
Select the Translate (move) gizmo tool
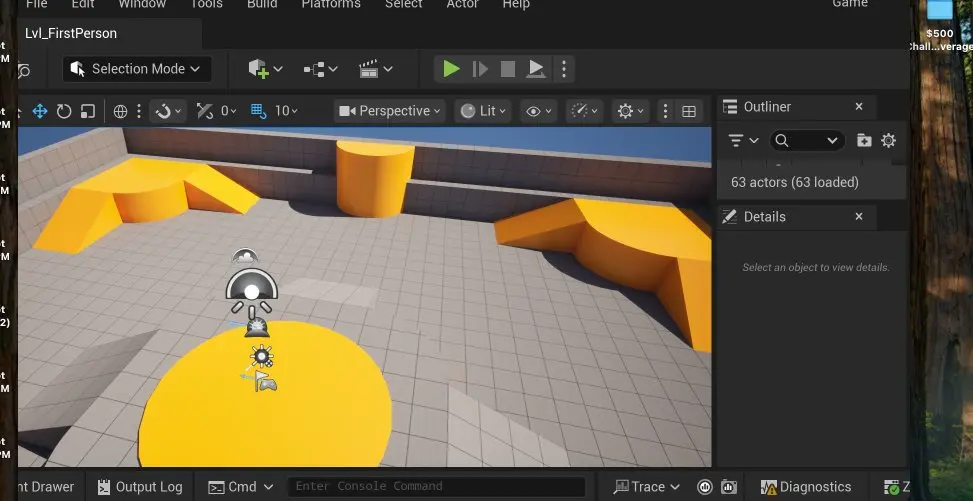pyautogui.click(x=41, y=111)
